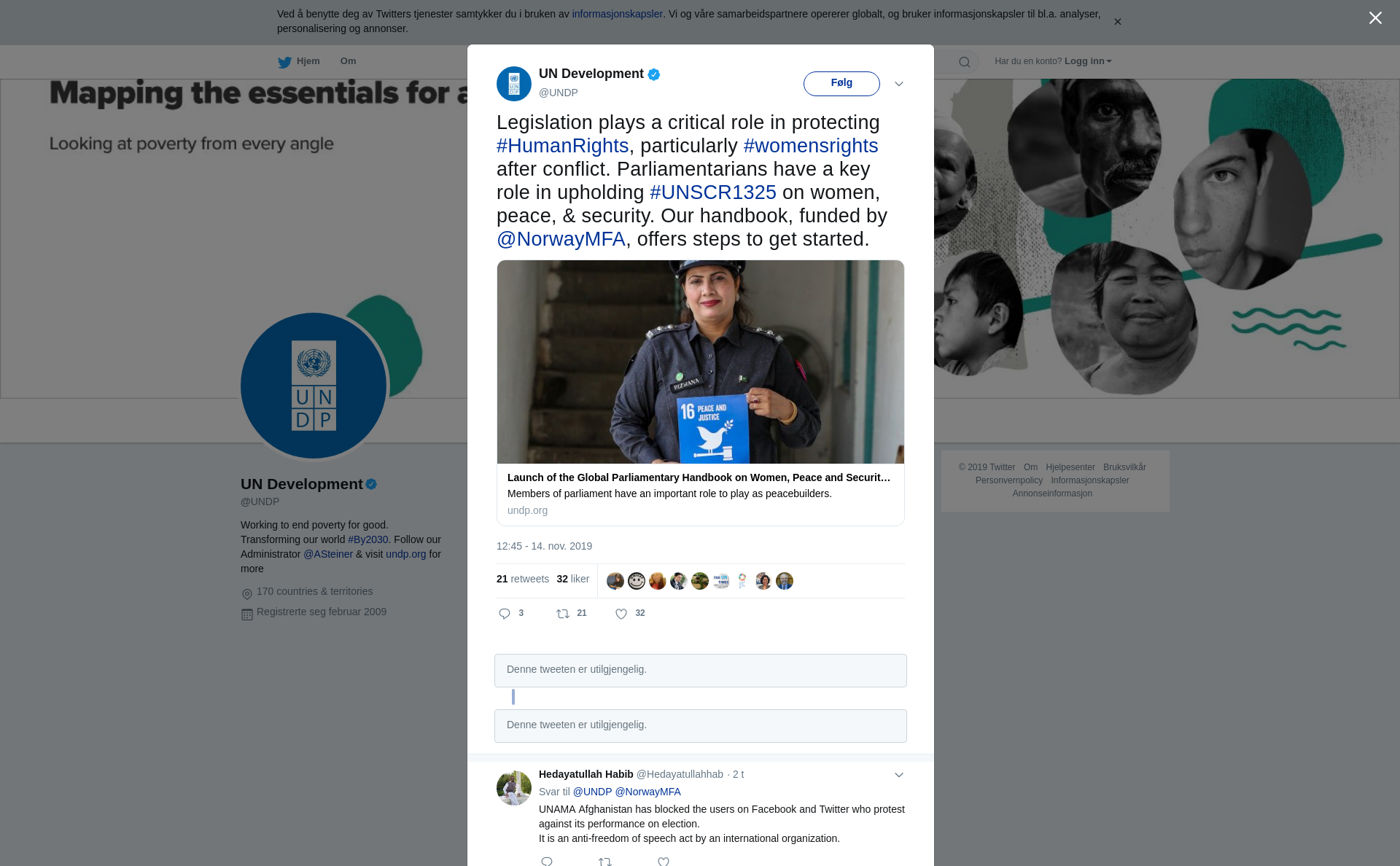
Task: Expand options chevron on Hedayatullah's reply
Action: 899,775
